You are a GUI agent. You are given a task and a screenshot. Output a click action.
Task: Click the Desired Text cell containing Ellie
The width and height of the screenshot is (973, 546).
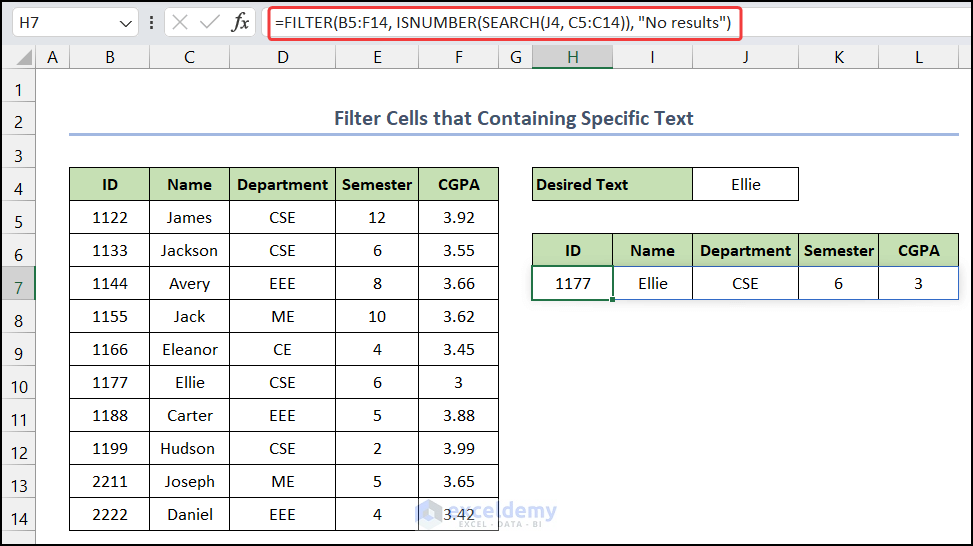[x=745, y=184]
